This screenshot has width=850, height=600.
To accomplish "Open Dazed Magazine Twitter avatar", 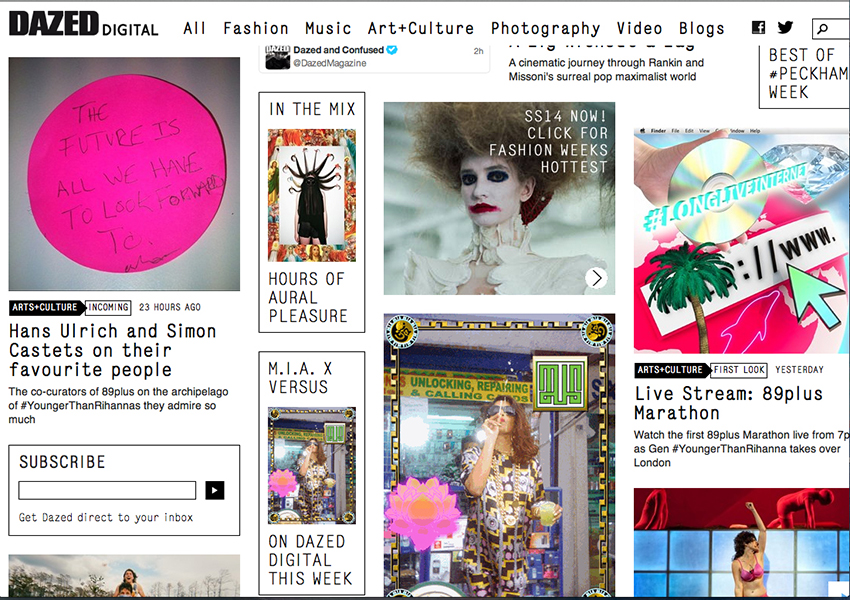I will 278,57.
